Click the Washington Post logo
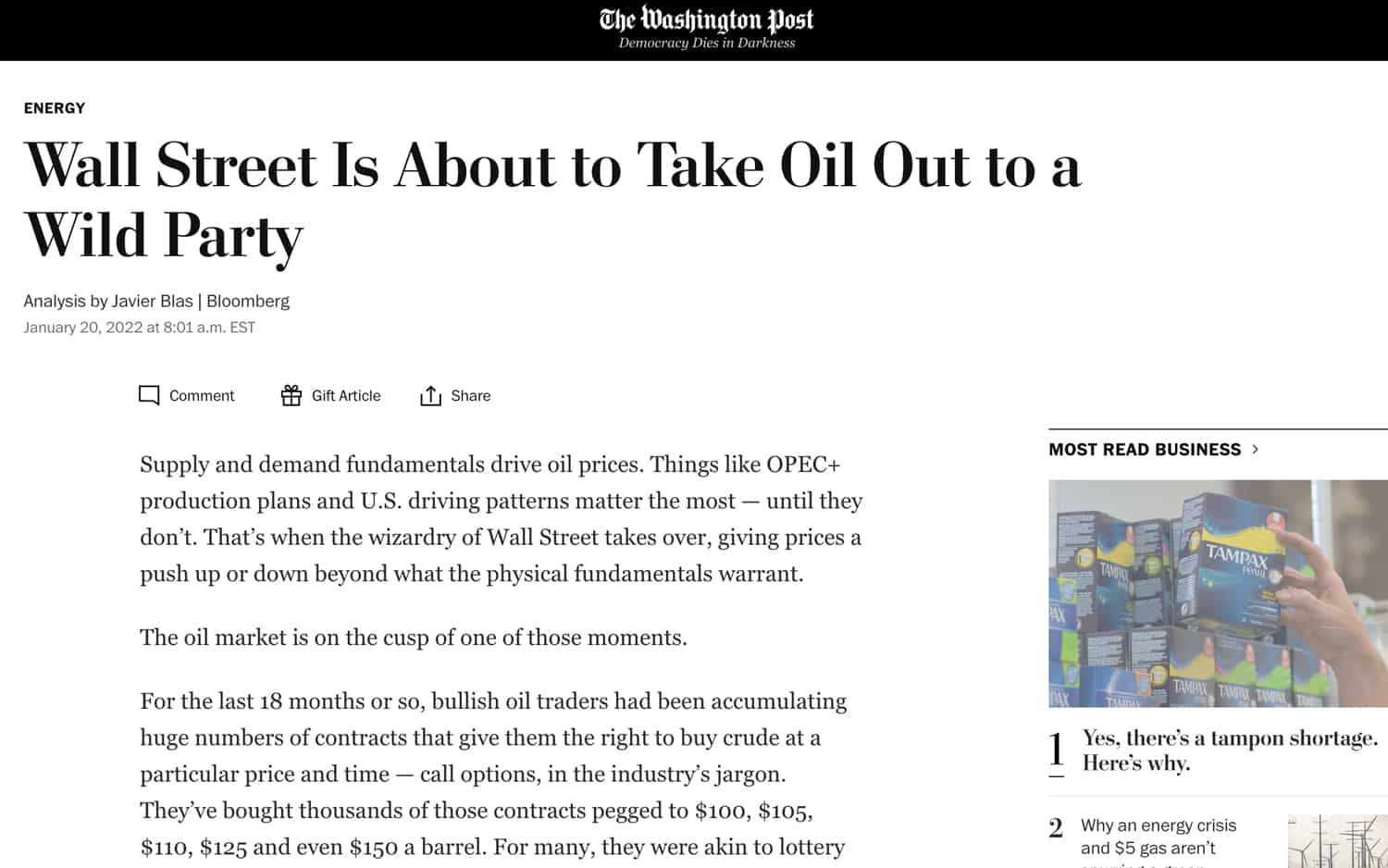 coord(706,19)
